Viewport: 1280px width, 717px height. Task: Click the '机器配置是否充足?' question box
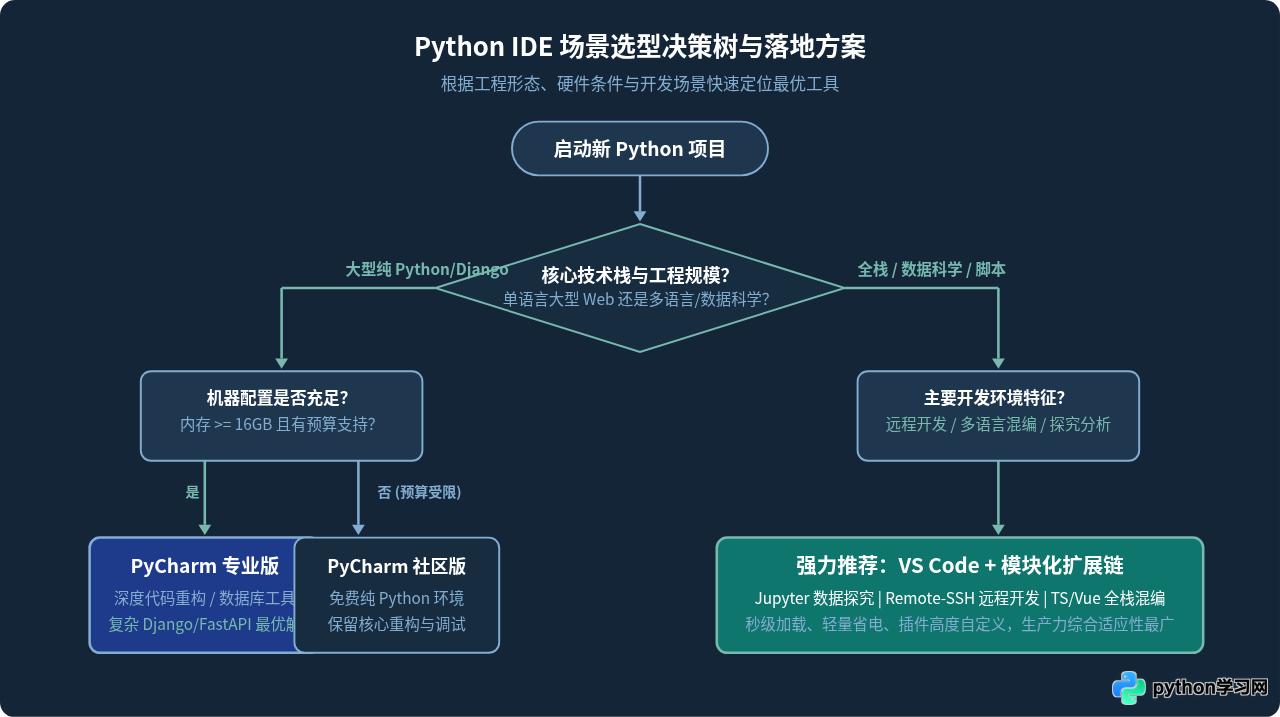282,416
